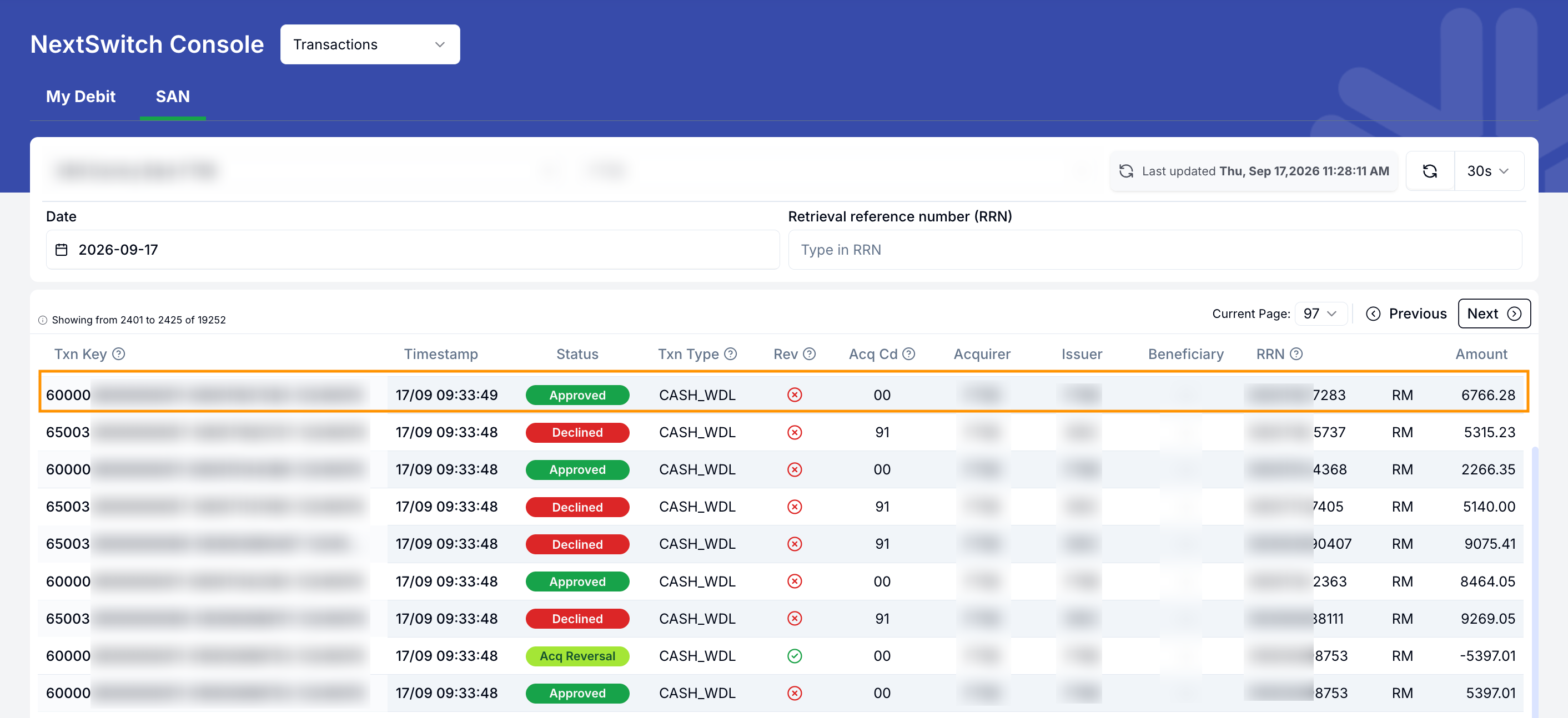
Task: Click the negative amount -5397.01
Action: [x=1487, y=655]
